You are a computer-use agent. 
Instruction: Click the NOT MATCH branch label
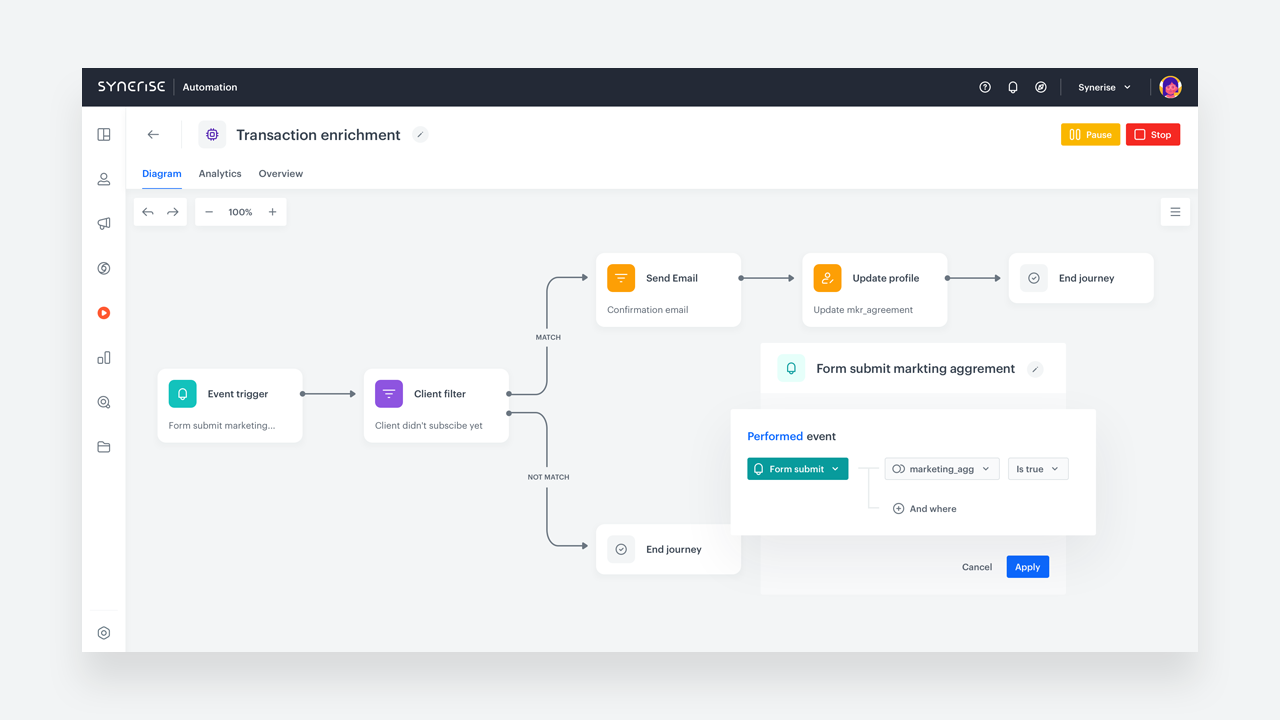[x=548, y=477]
